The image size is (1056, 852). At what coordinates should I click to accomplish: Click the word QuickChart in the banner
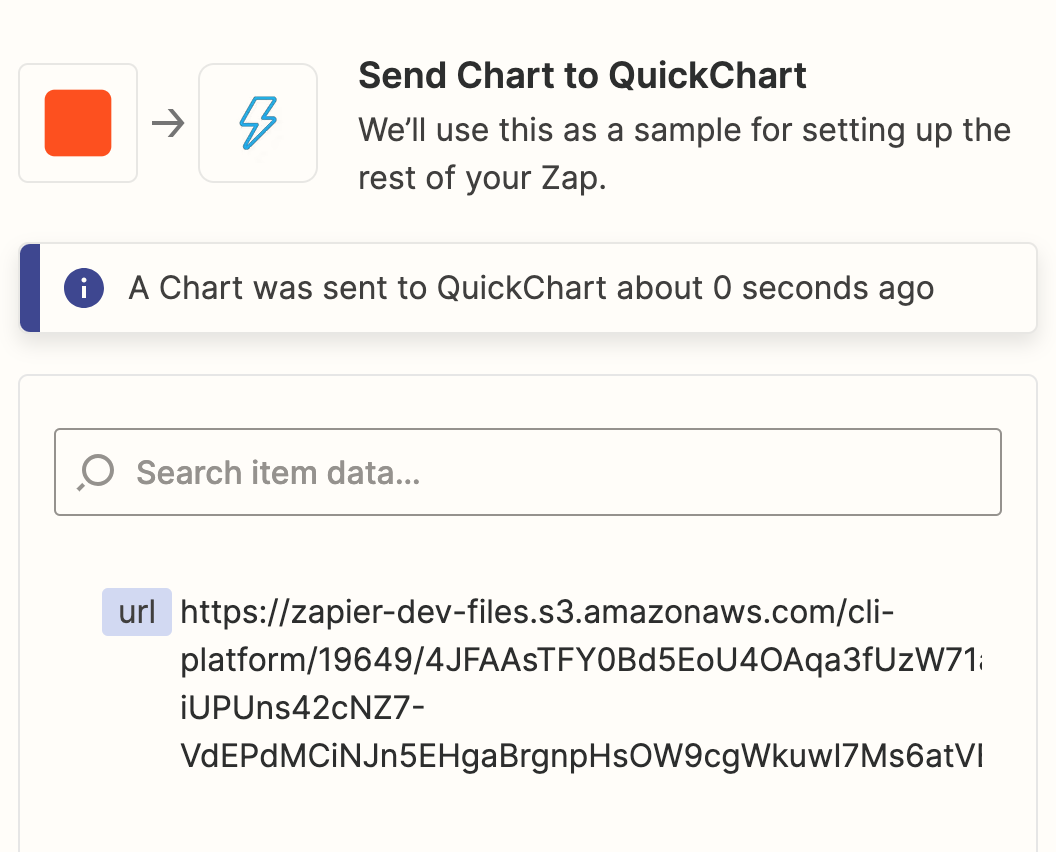(522, 288)
